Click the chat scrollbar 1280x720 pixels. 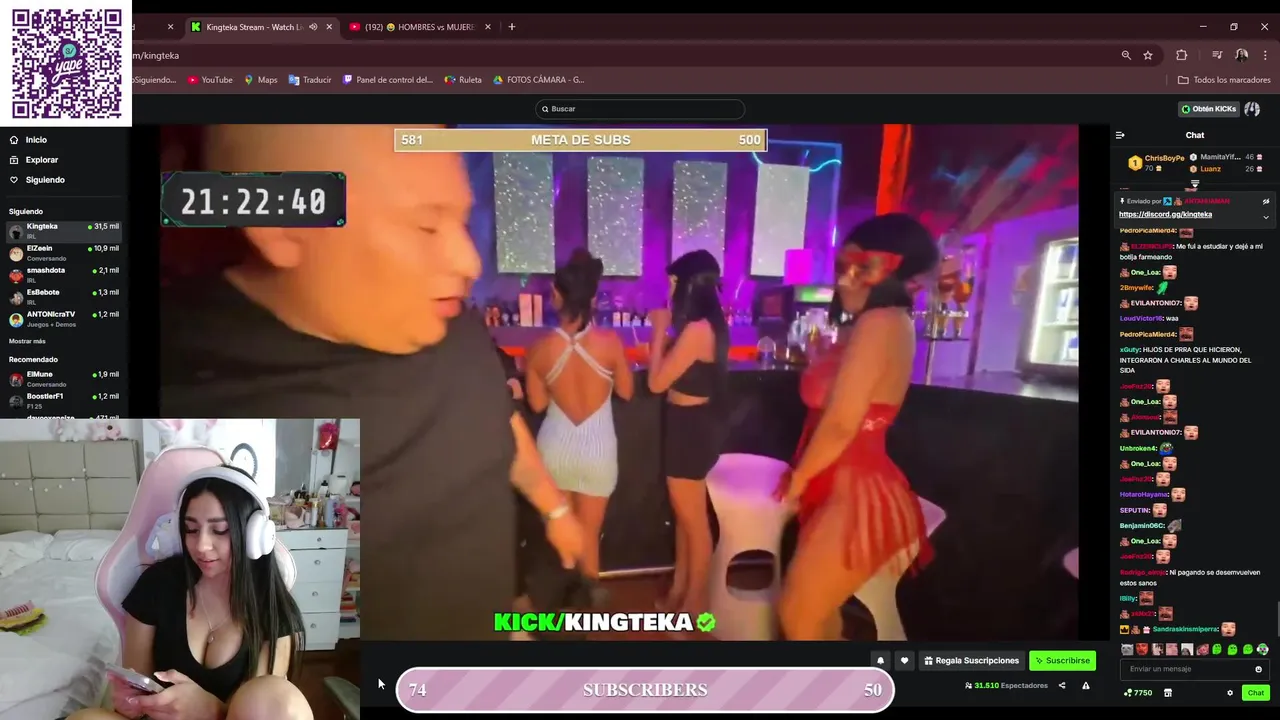point(1276,618)
